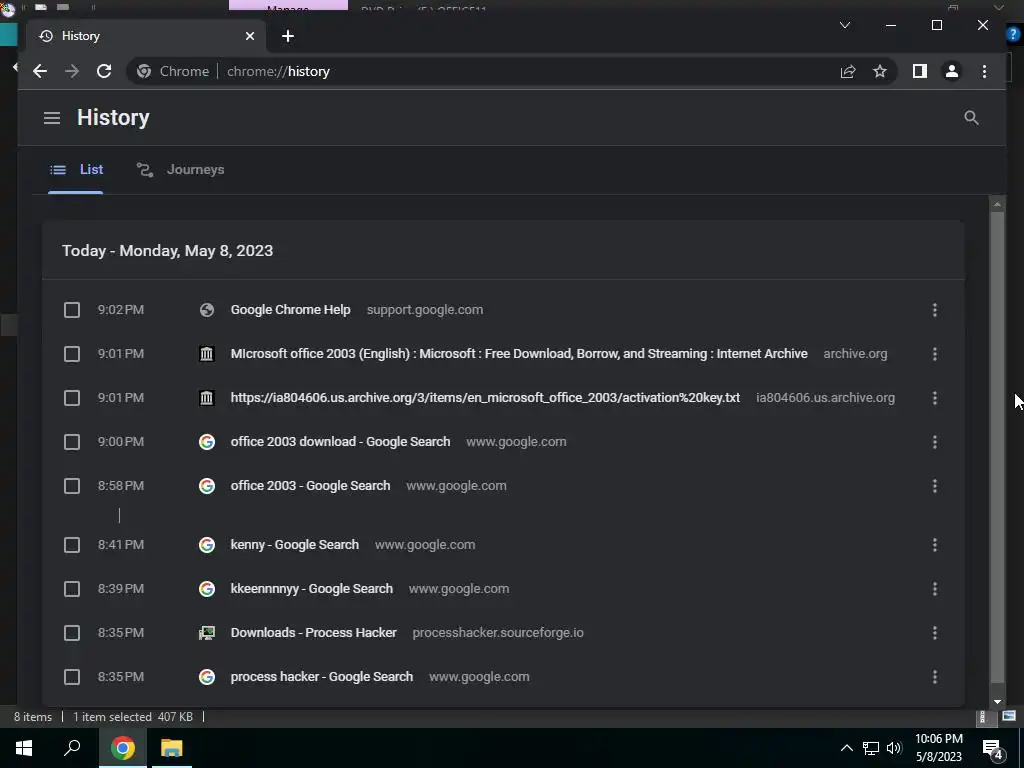Open the Explorer window help icon
Viewport: 1024px width, 768px height.
click(x=1013, y=33)
